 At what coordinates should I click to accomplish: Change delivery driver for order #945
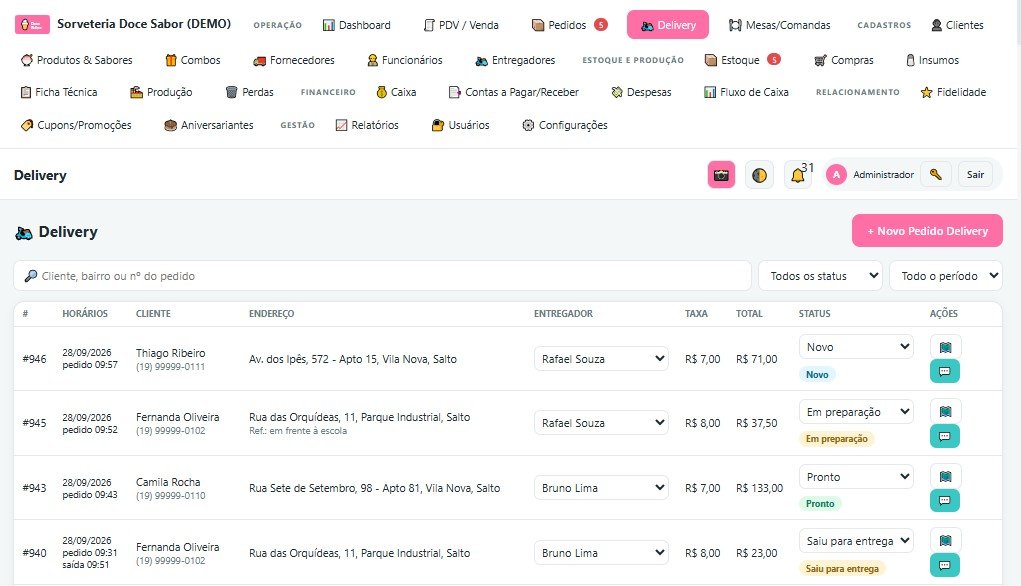click(601, 423)
